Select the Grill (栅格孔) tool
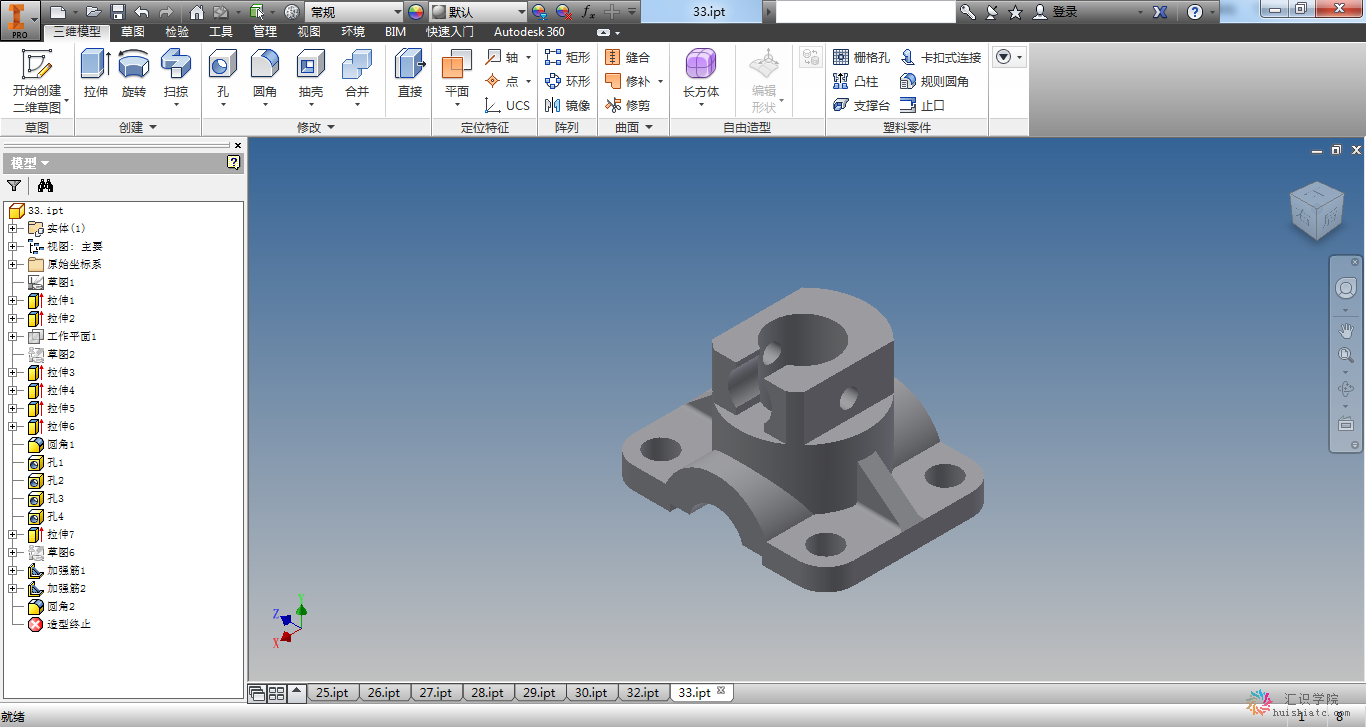 [861, 57]
